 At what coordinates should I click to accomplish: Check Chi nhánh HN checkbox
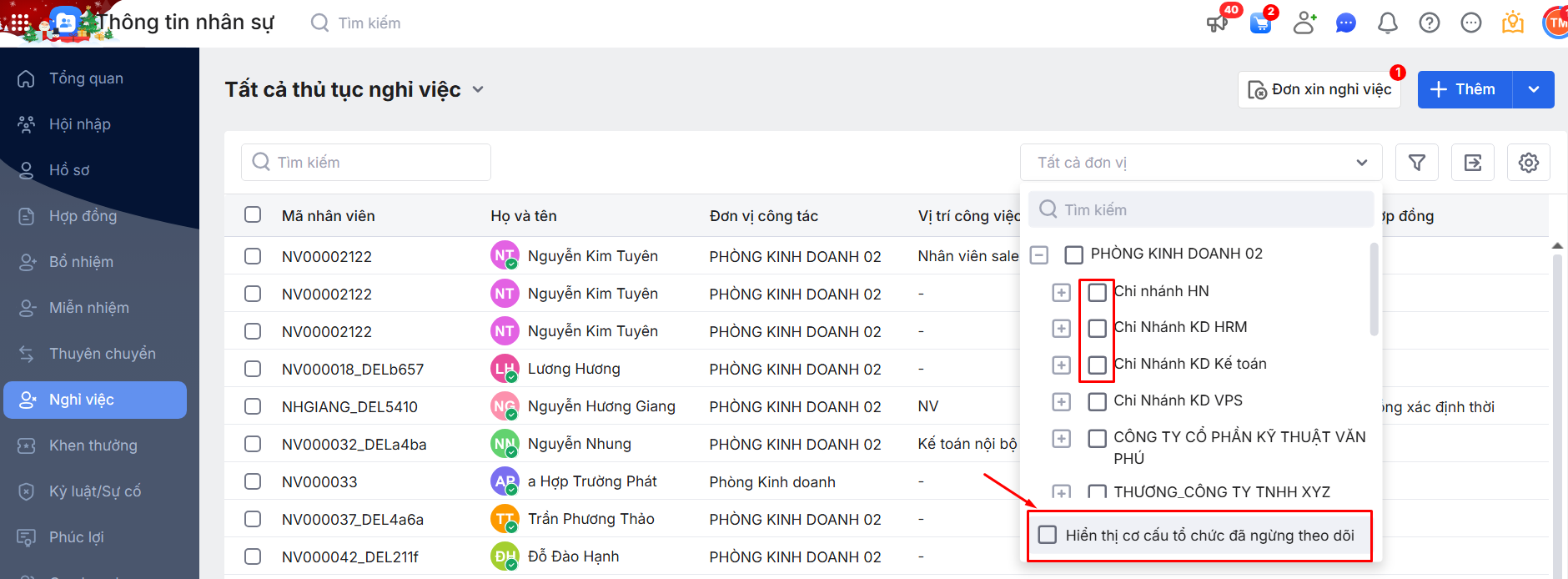tap(1098, 292)
